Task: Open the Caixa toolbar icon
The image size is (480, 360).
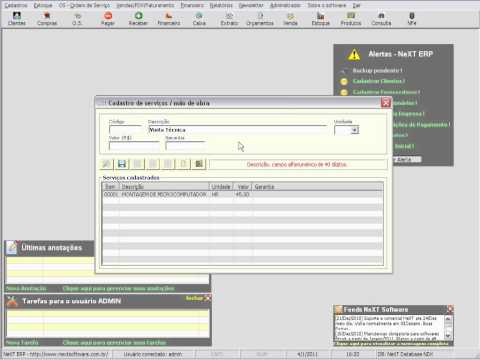Action: 199,19
